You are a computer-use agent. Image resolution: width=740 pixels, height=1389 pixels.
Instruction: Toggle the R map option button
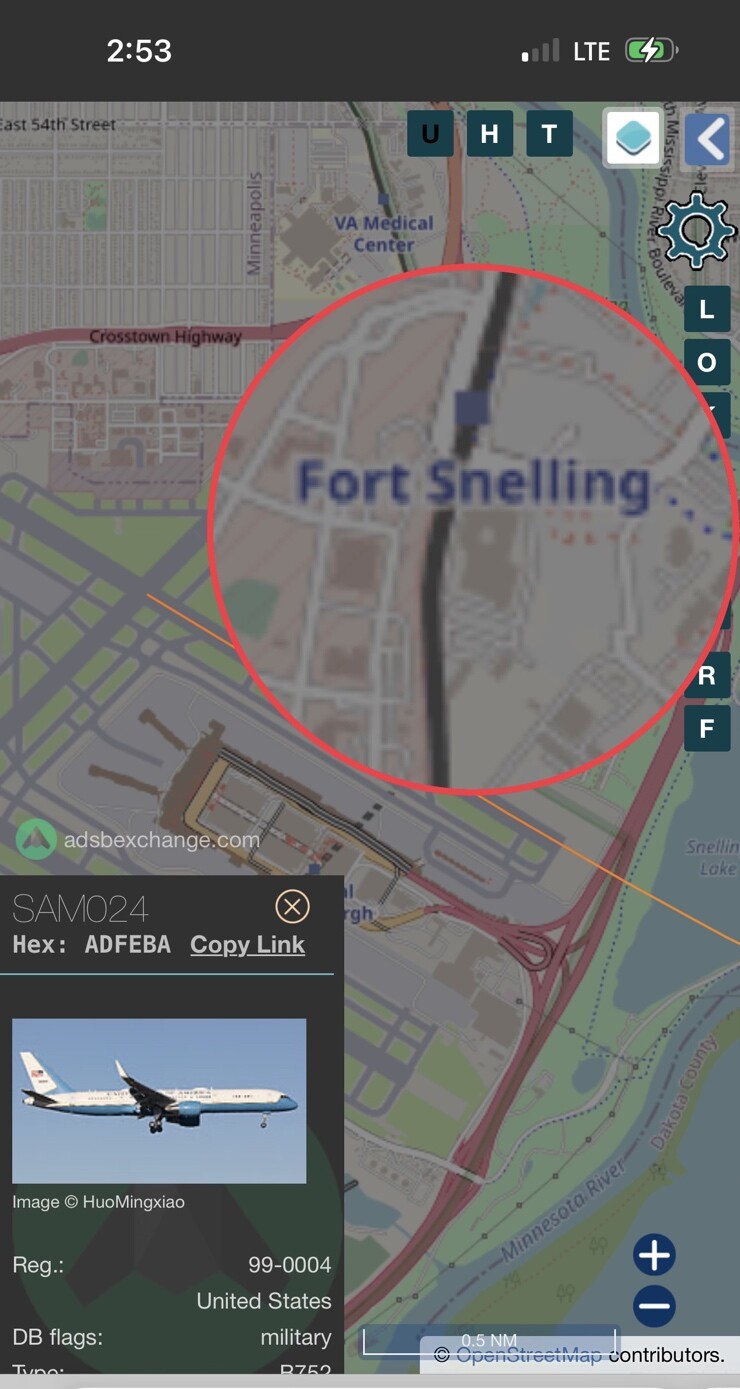[x=707, y=676]
